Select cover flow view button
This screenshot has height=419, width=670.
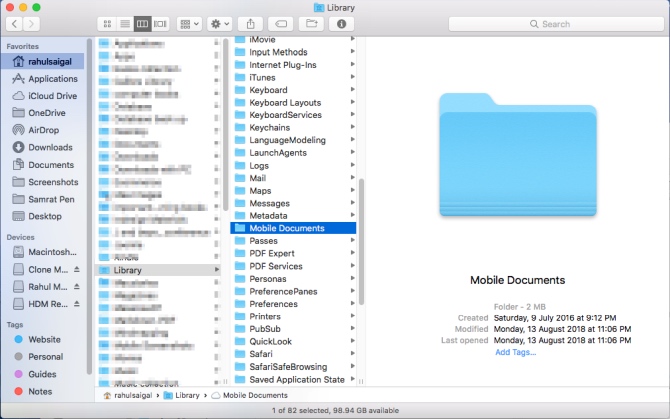[161, 23]
